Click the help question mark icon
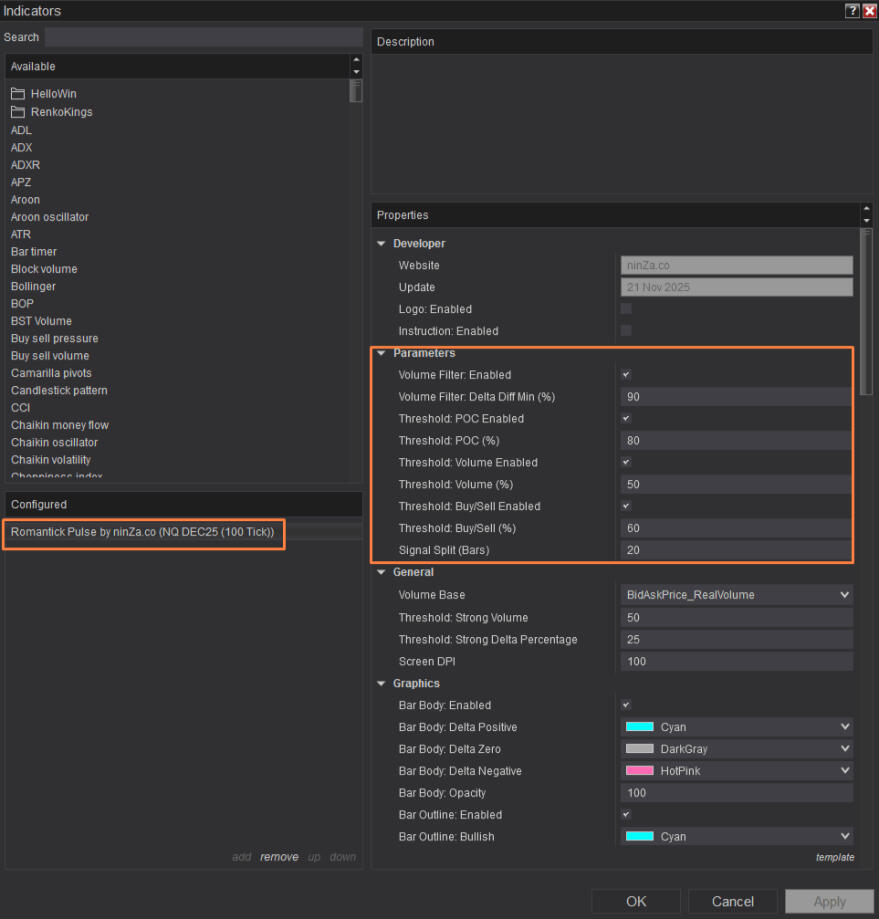This screenshot has height=919, width=879. tap(852, 11)
